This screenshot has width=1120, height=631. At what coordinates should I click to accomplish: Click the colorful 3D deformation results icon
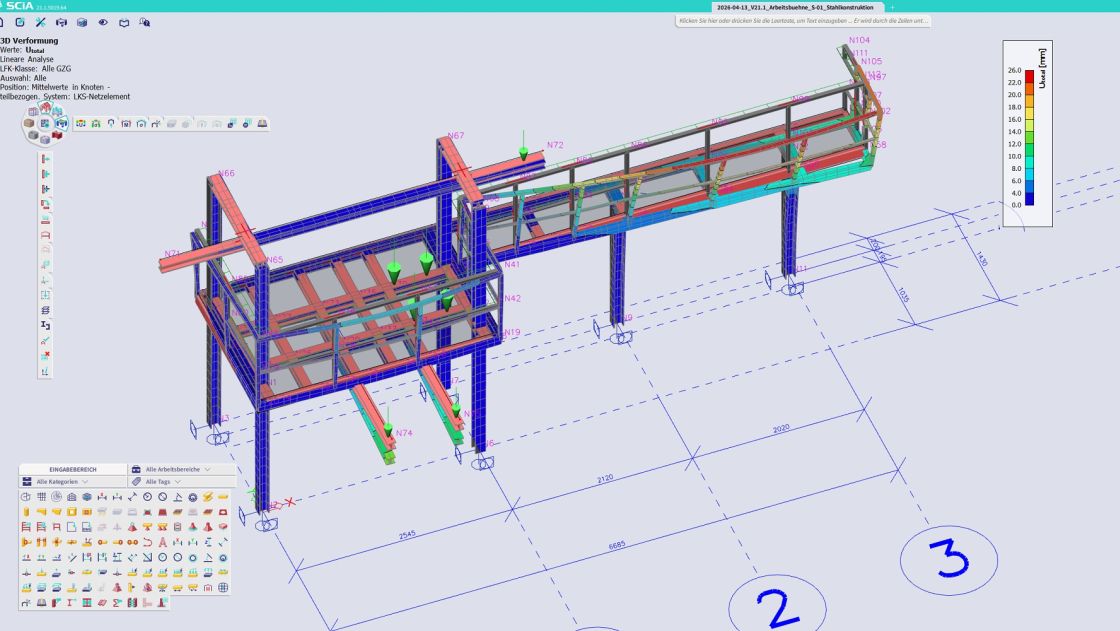81,124
